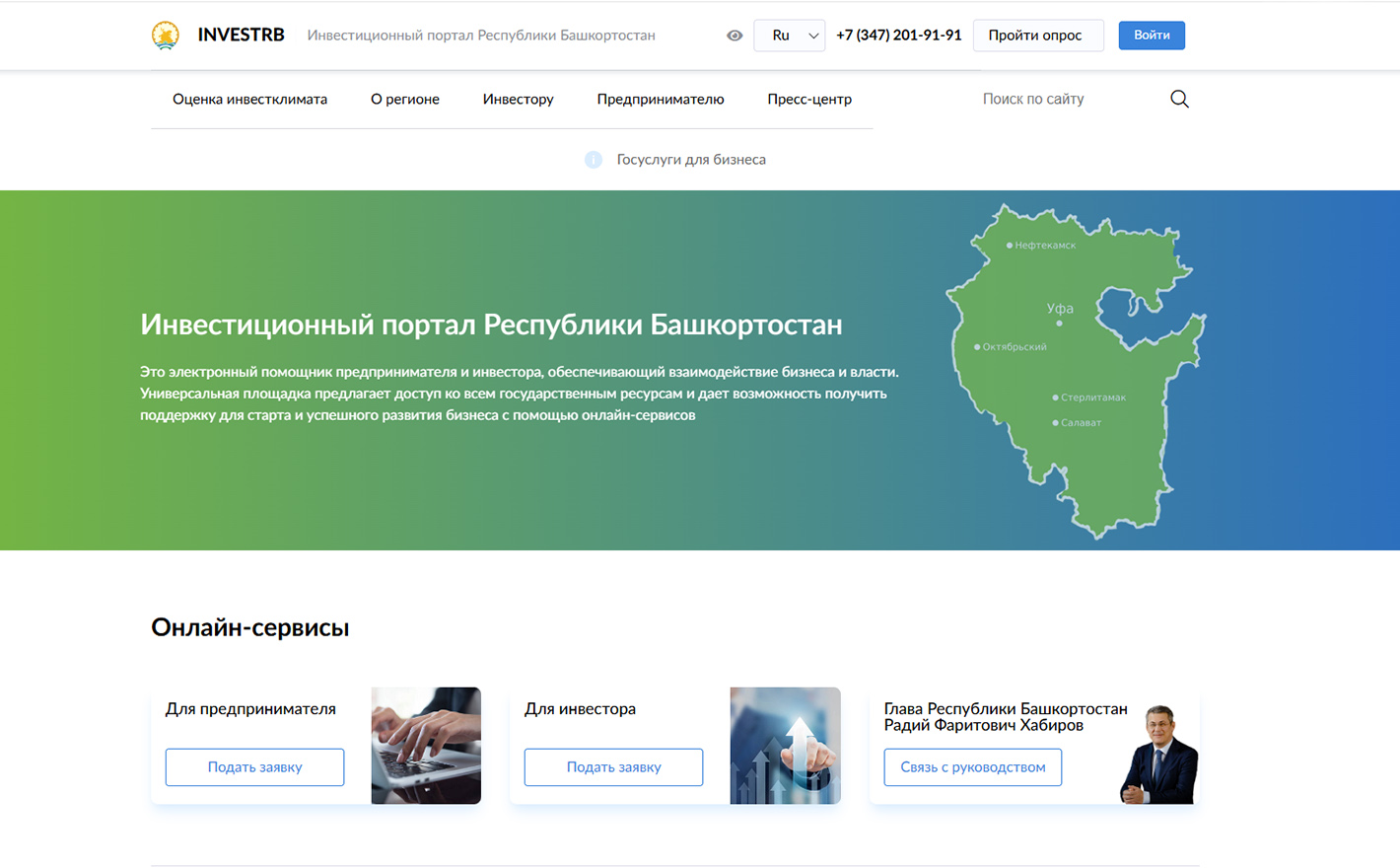1400x868 pixels.
Task: Toggle the accessibility eye icon
Action: [x=735, y=36]
